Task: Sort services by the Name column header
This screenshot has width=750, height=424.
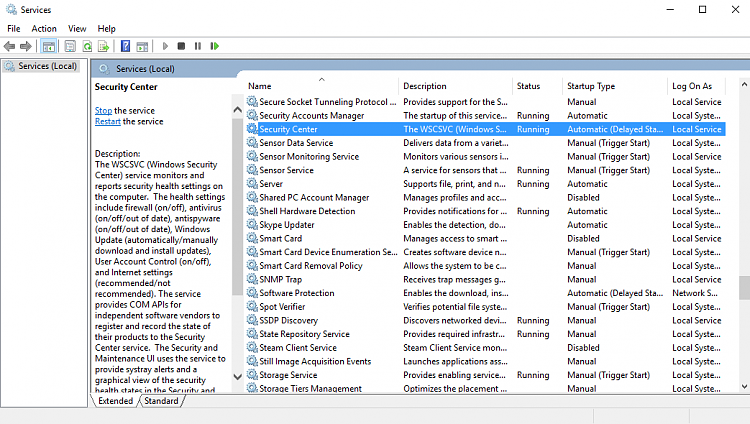Action: (x=321, y=86)
